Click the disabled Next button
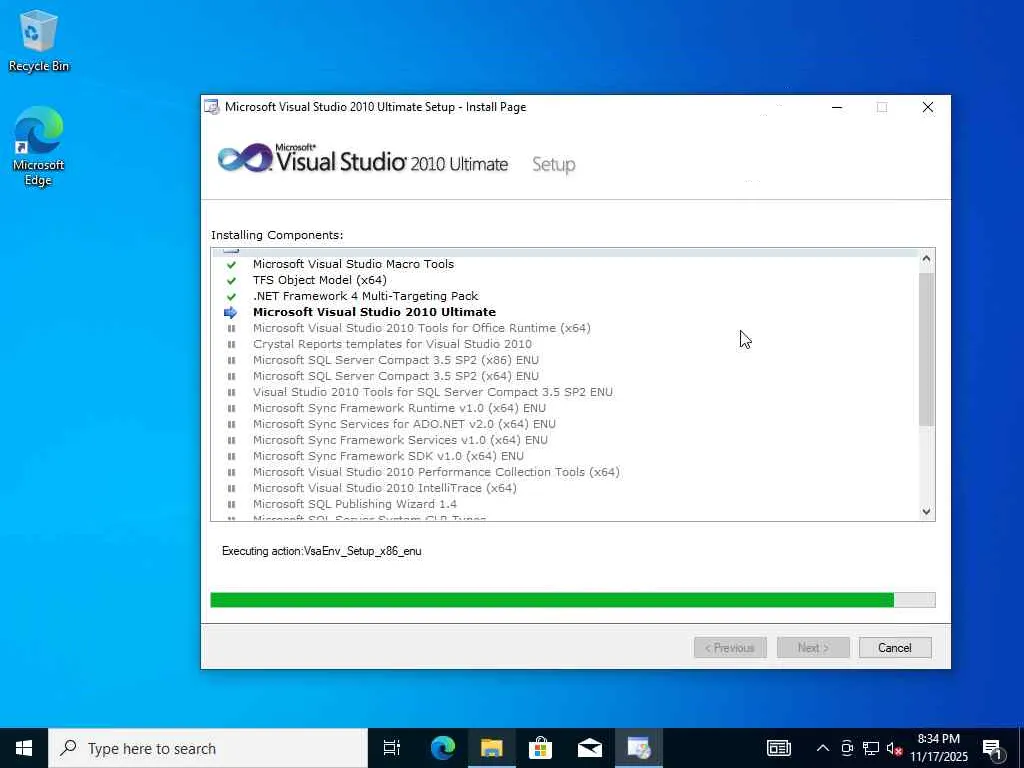 pos(813,648)
